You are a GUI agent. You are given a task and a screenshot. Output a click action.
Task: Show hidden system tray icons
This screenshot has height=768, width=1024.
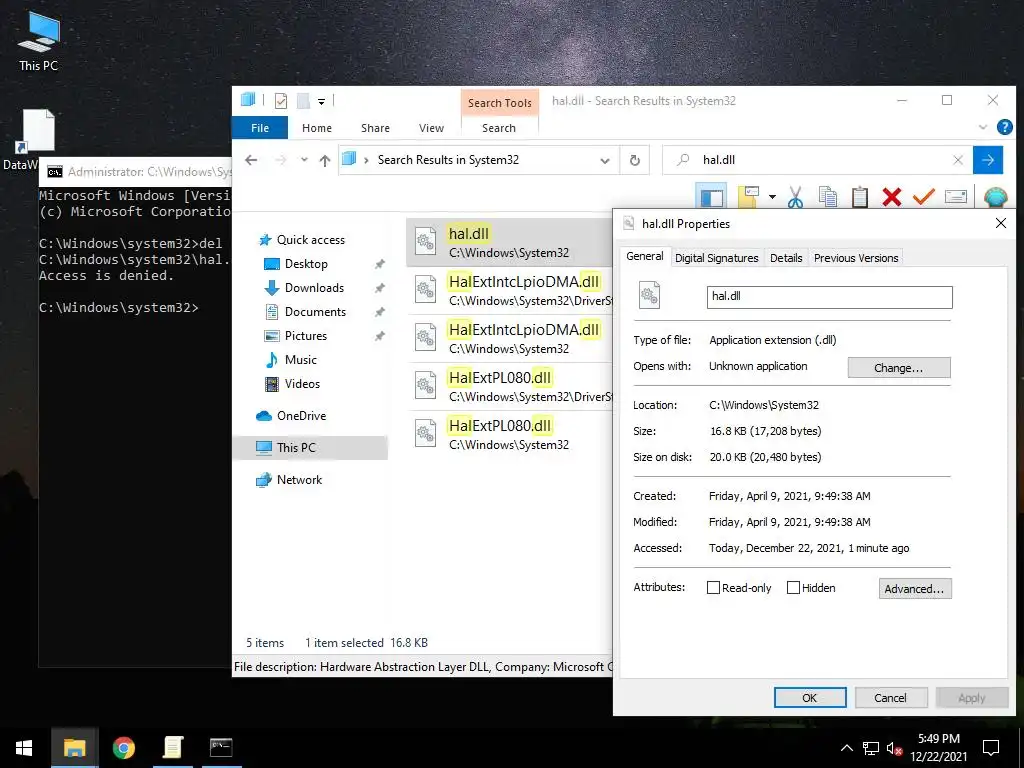tap(846, 748)
